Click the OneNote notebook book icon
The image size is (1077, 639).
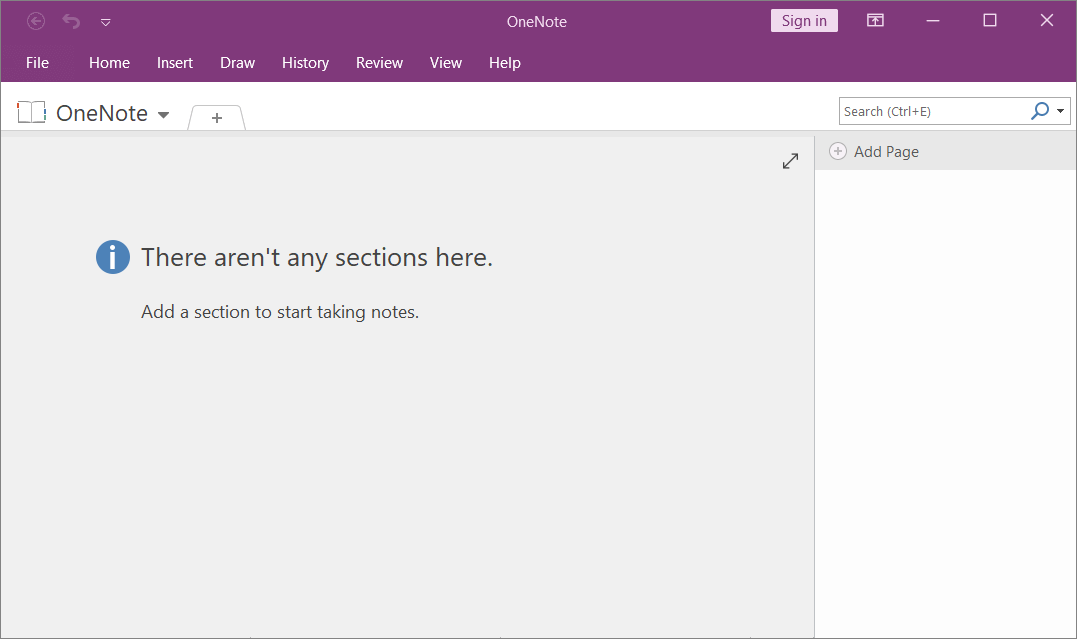(31, 112)
